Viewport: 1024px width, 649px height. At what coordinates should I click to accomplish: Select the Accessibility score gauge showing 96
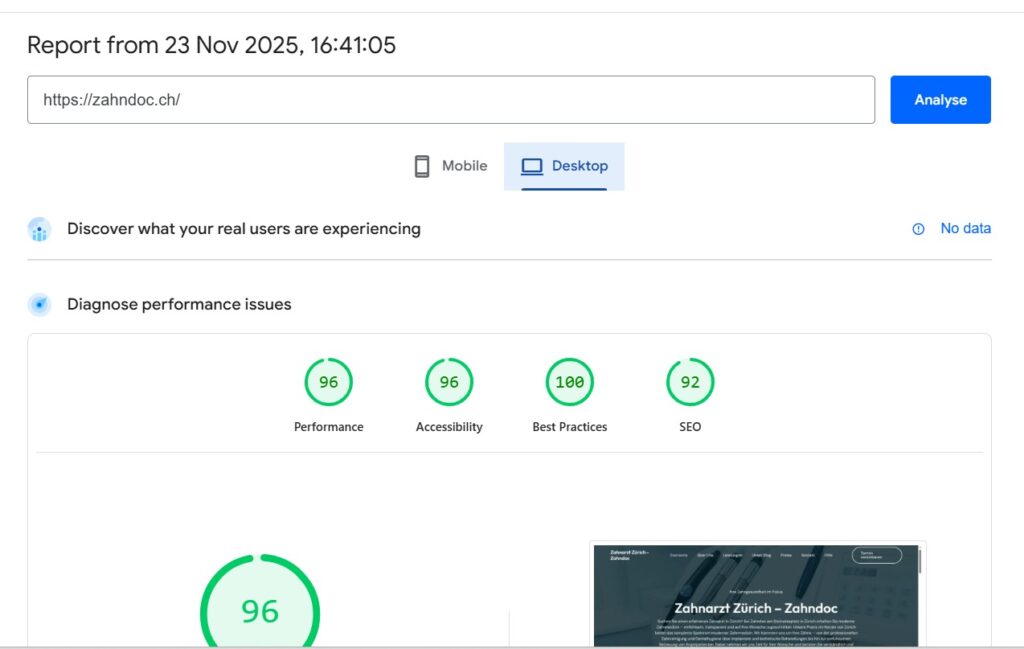click(449, 382)
